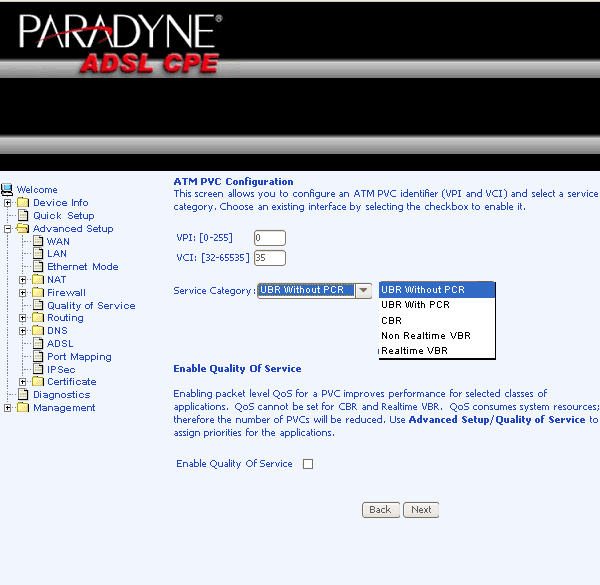
Task: Click the Paradyne ADSL CPE logo
Action: coord(121,44)
